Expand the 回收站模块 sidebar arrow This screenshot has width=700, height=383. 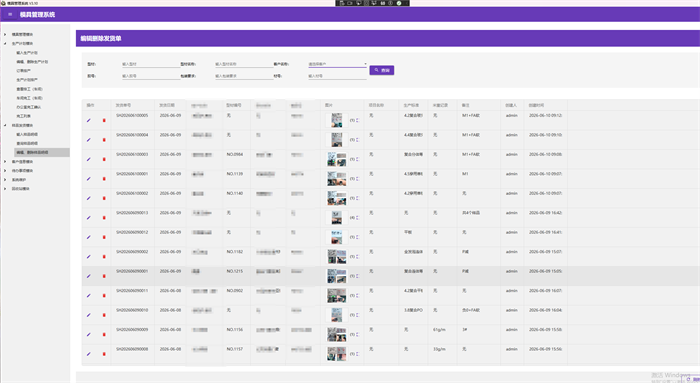(x=5, y=189)
